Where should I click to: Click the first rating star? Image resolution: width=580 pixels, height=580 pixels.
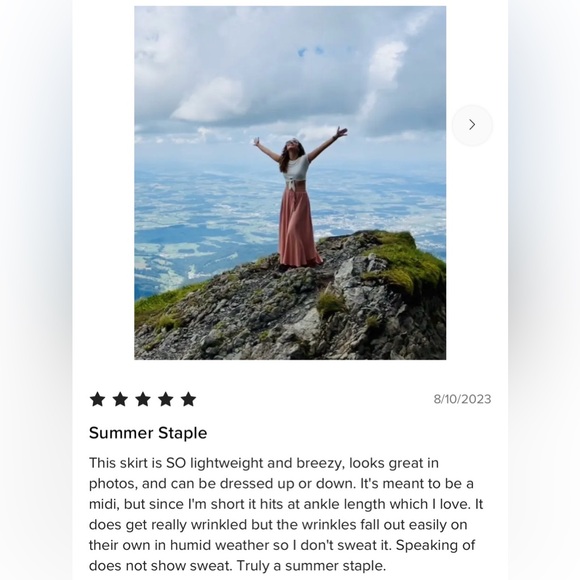click(x=98, y=399)
